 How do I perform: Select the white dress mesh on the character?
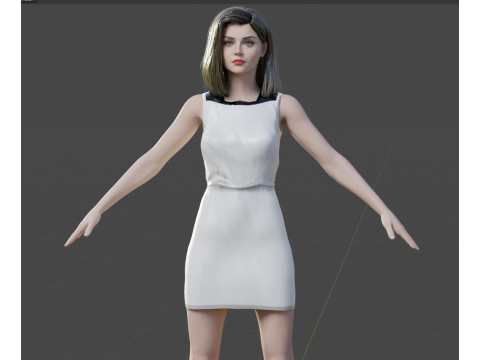coord(240,200)
